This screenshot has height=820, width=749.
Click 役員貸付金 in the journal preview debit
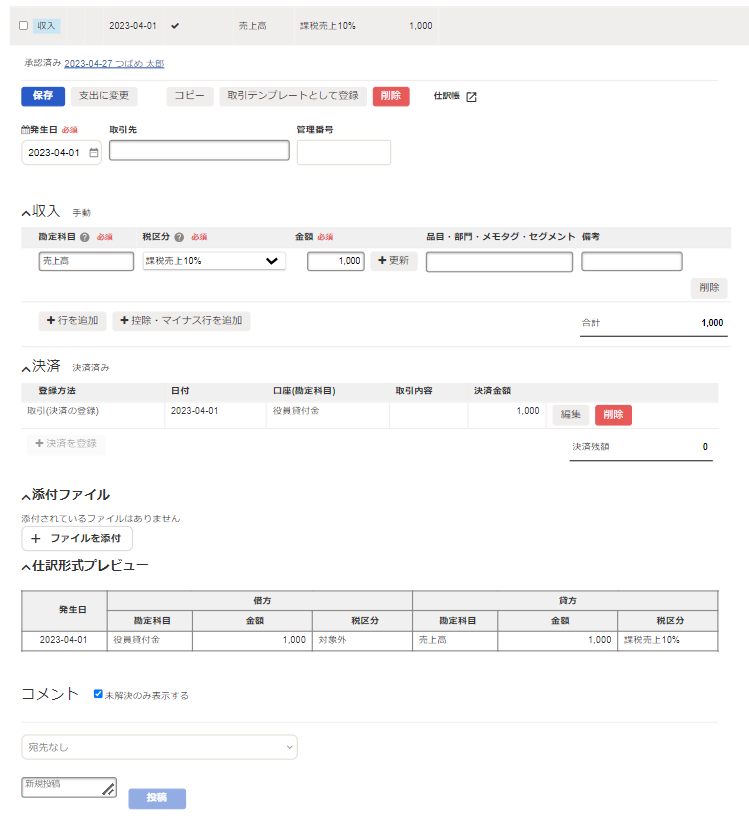(137, 640)
